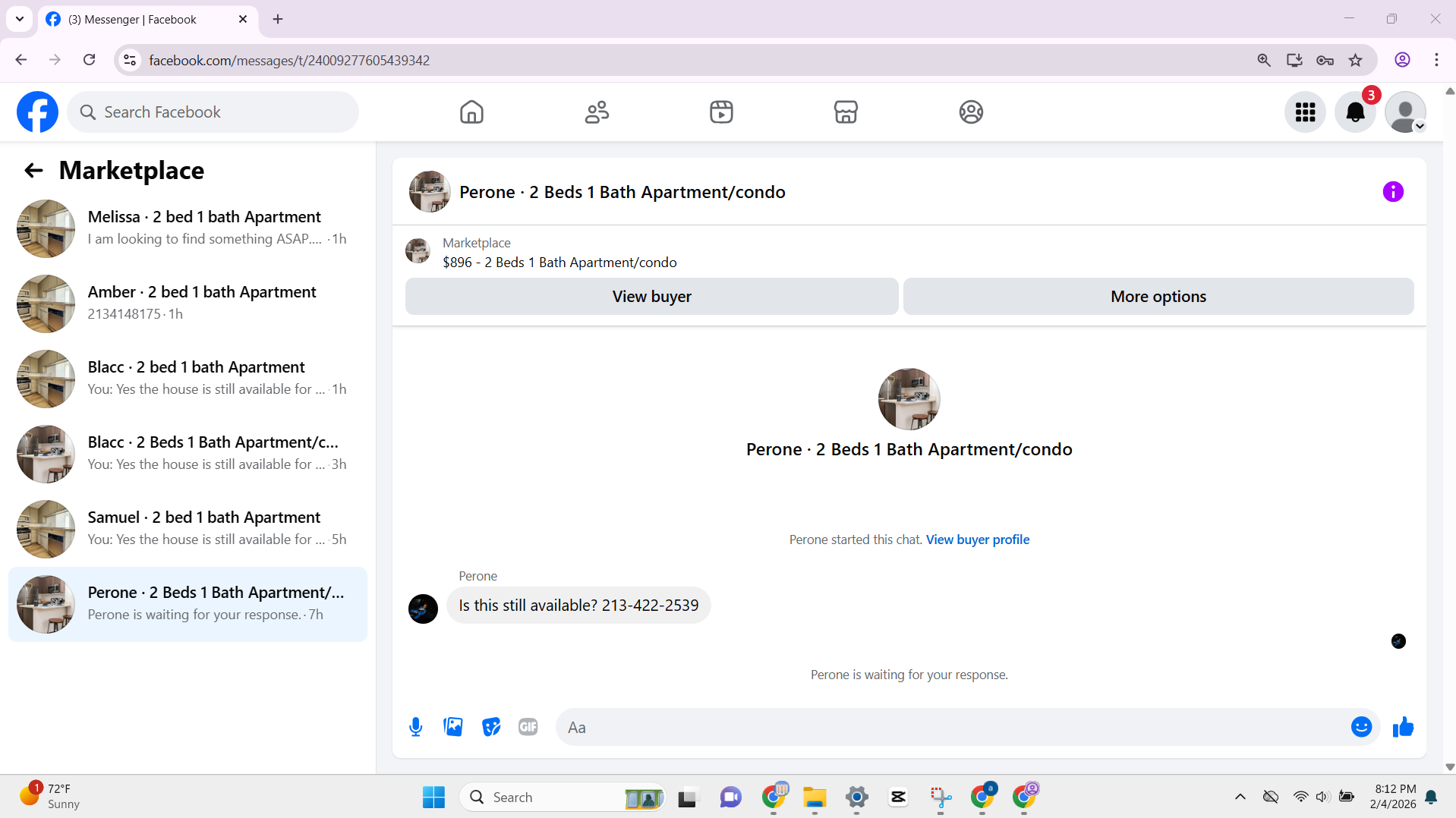Image resolution: width=1456 pixels, height=818 pixels.
Task: Go back from the Marketplace inbox
Action: tap(33, 171)
